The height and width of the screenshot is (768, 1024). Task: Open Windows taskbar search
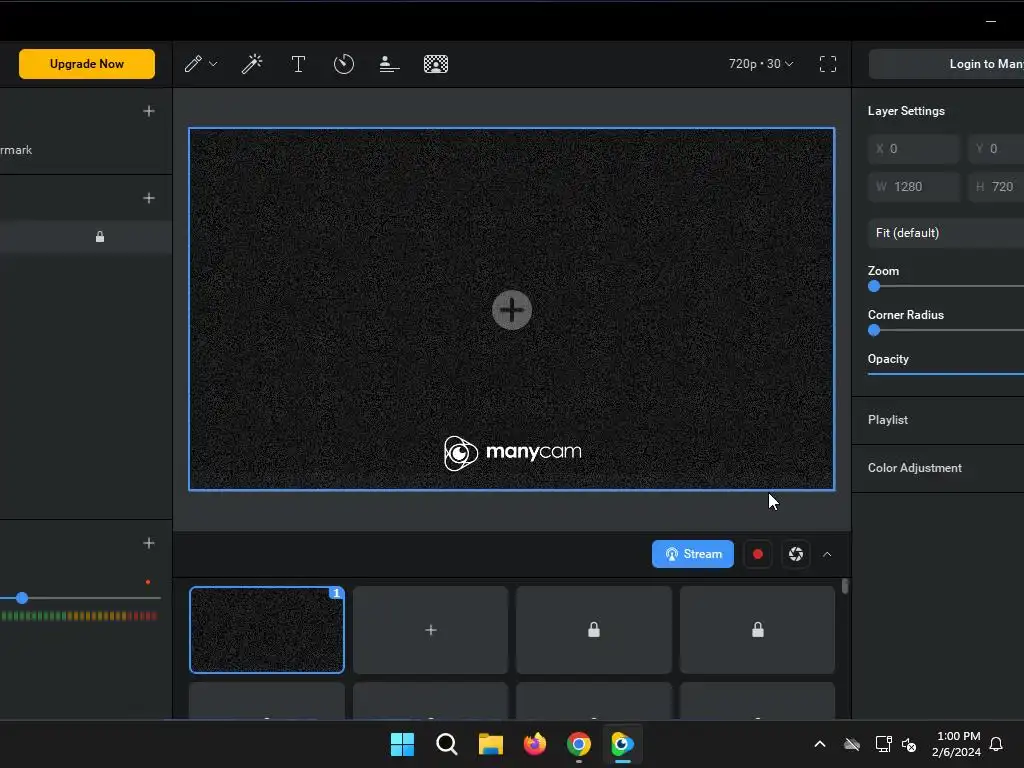(x=447, y=744)
